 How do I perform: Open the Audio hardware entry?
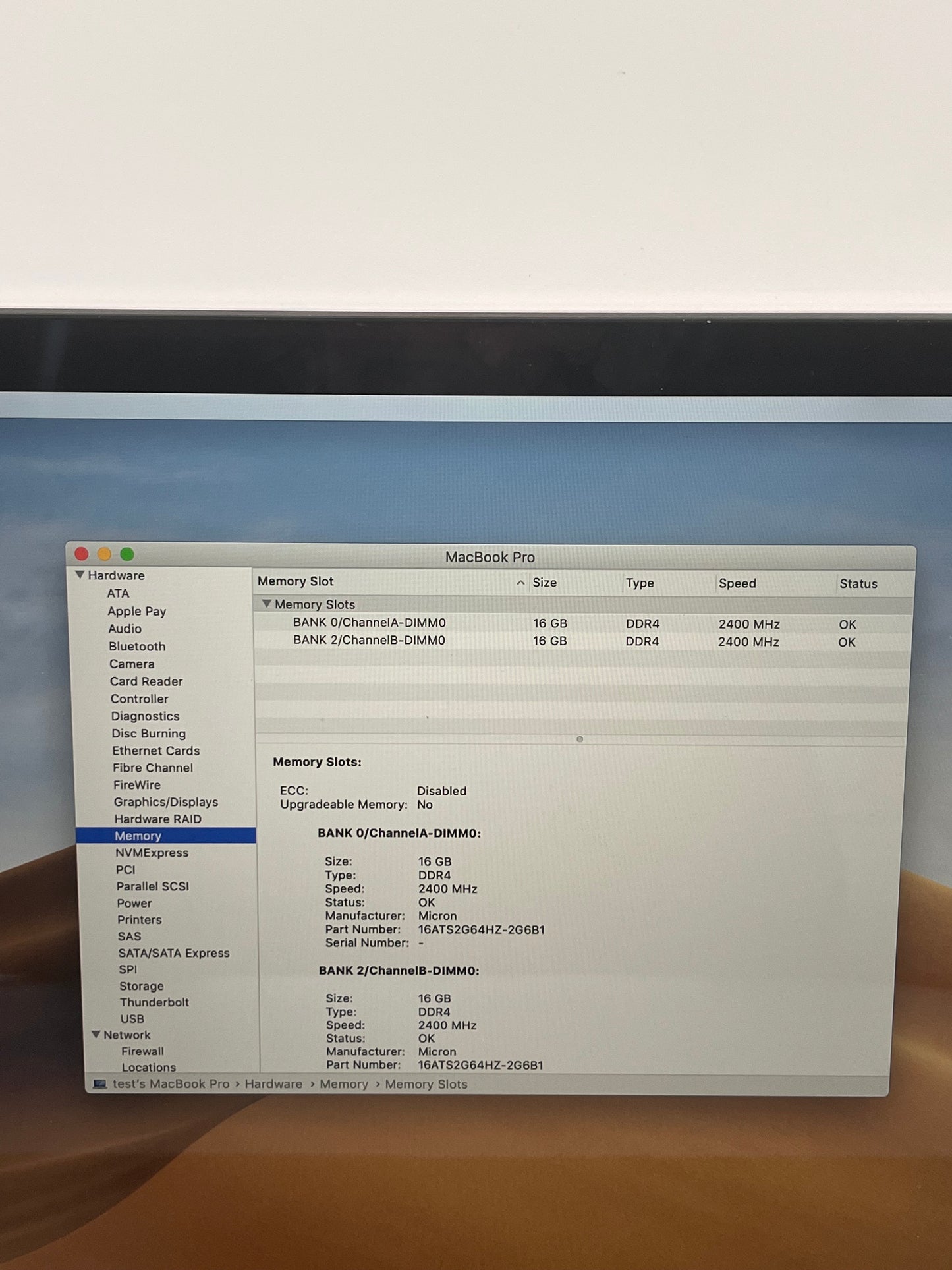pyautogui.click(x=125, y=629)
